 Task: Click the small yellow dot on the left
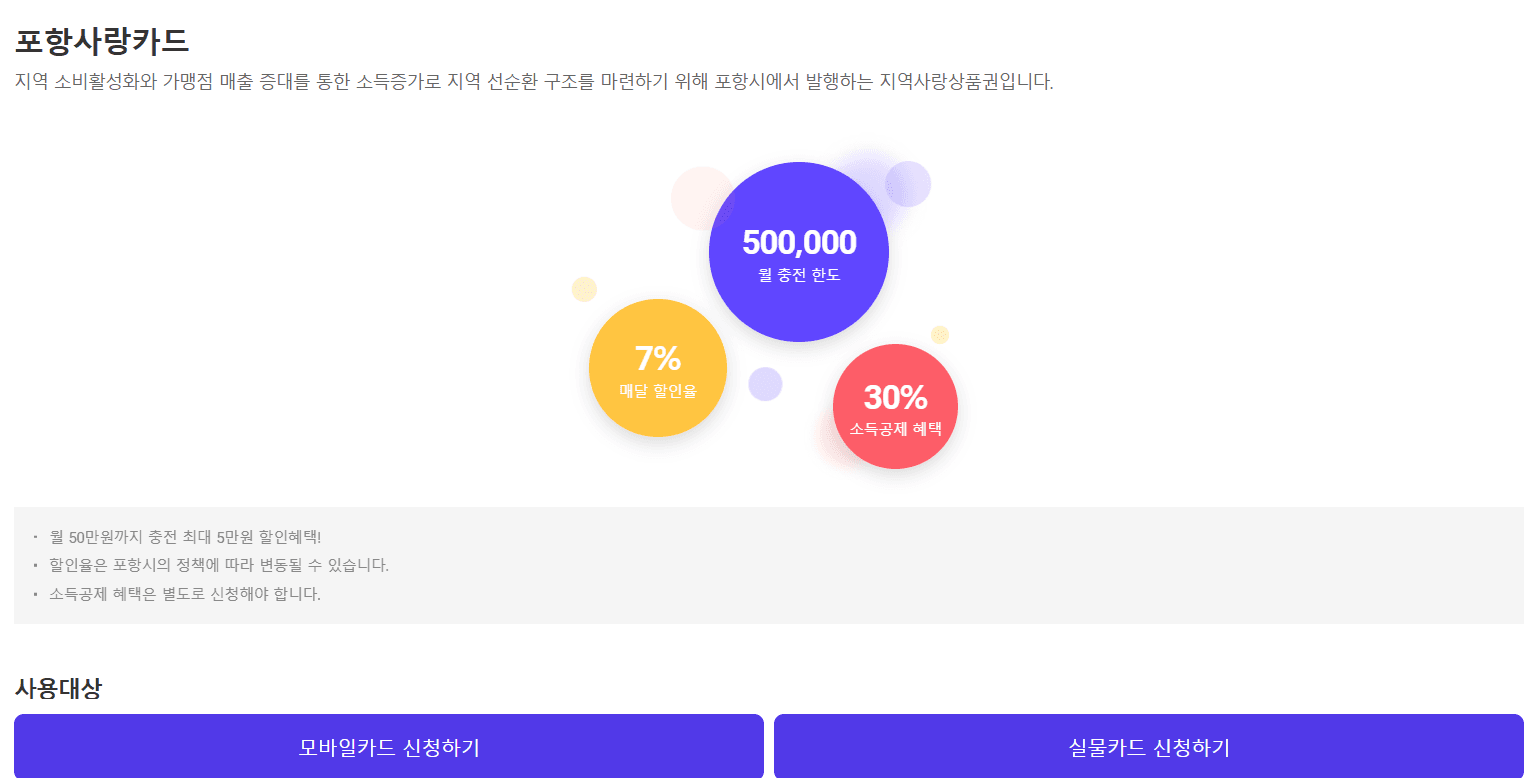(x=583, y=290)
